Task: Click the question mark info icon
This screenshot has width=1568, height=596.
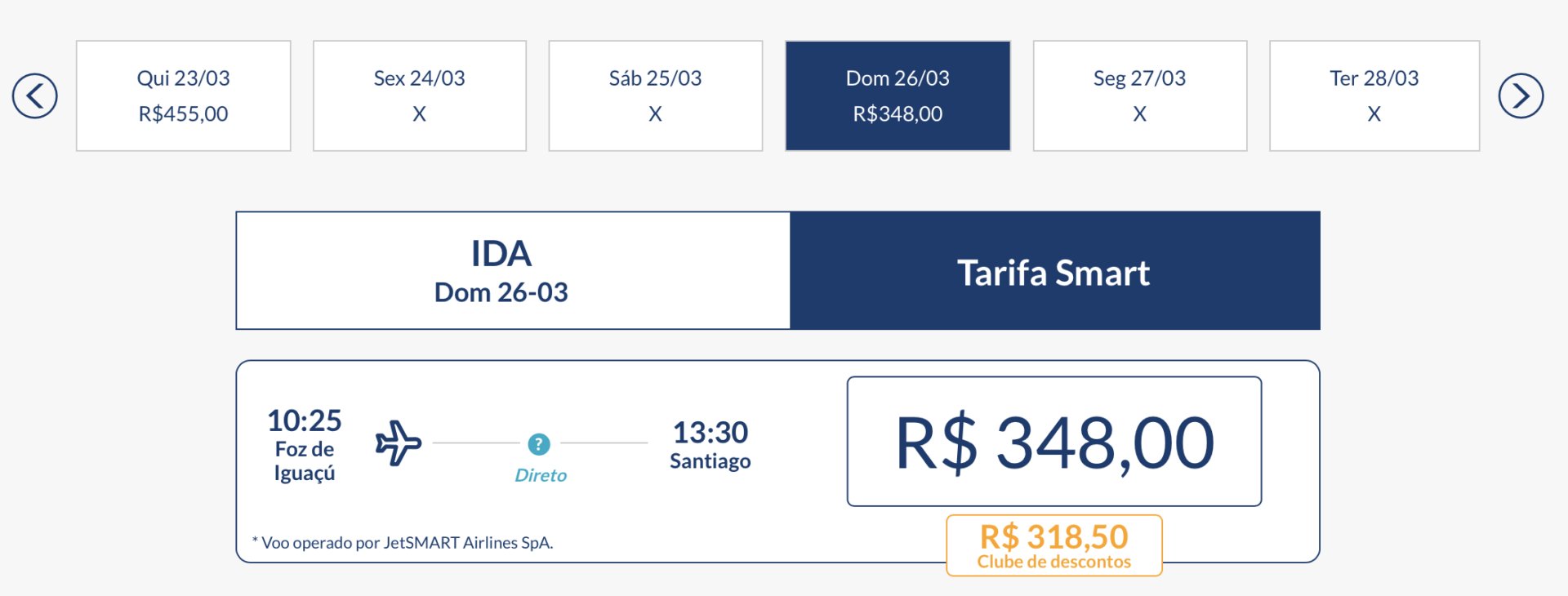Action: tap(539, 444)
